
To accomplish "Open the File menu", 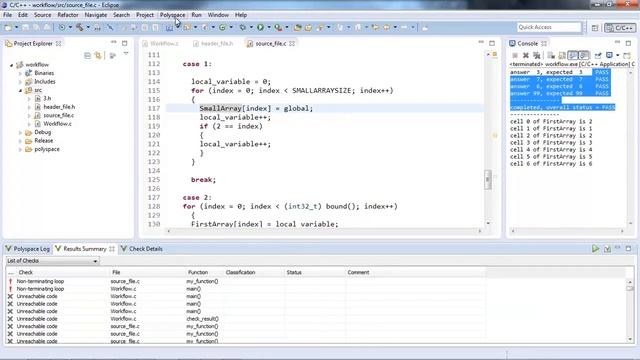I will point(7,15).
